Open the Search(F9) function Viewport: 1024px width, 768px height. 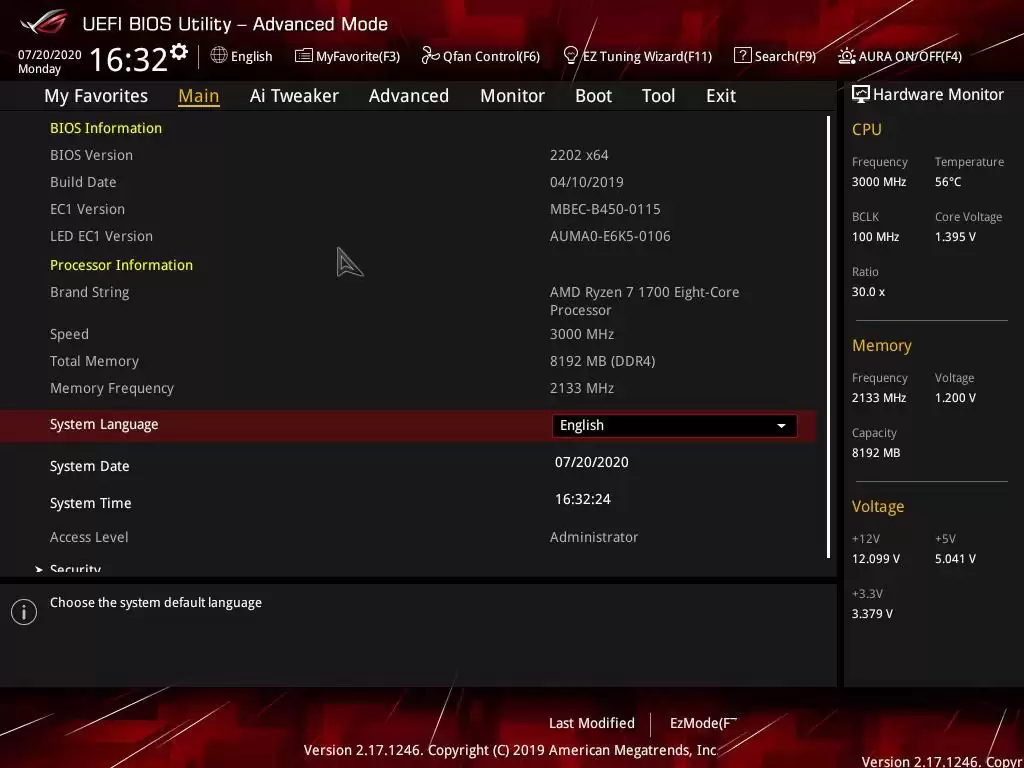(776, 56)
